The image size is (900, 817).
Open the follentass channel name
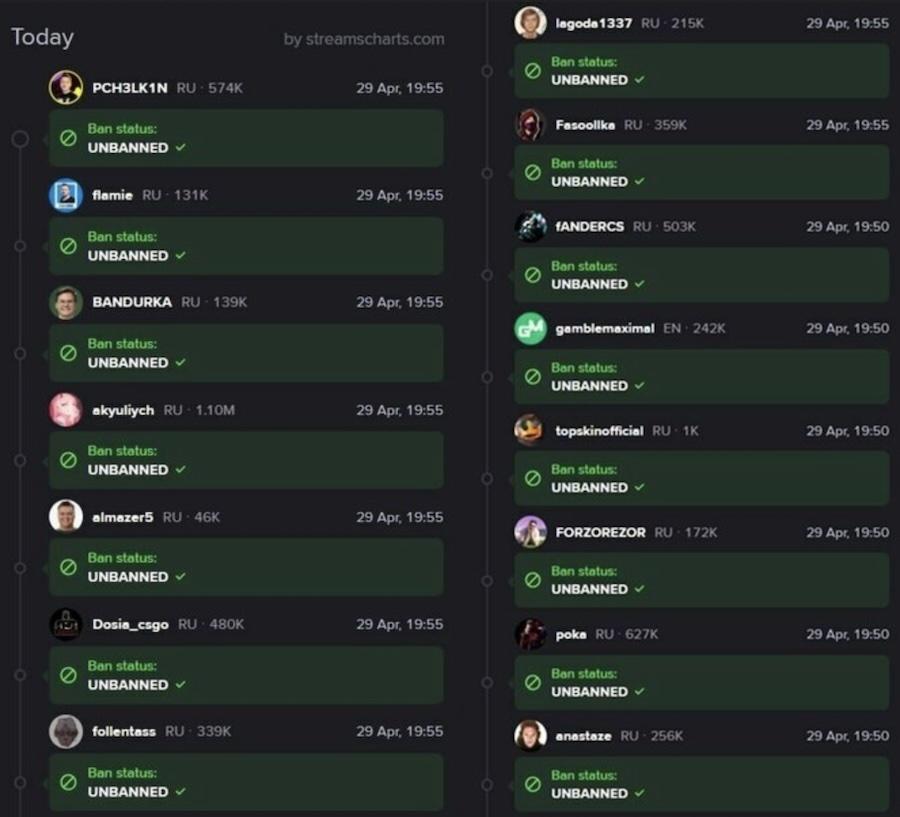pyautogui.click(x=124, y=731)
